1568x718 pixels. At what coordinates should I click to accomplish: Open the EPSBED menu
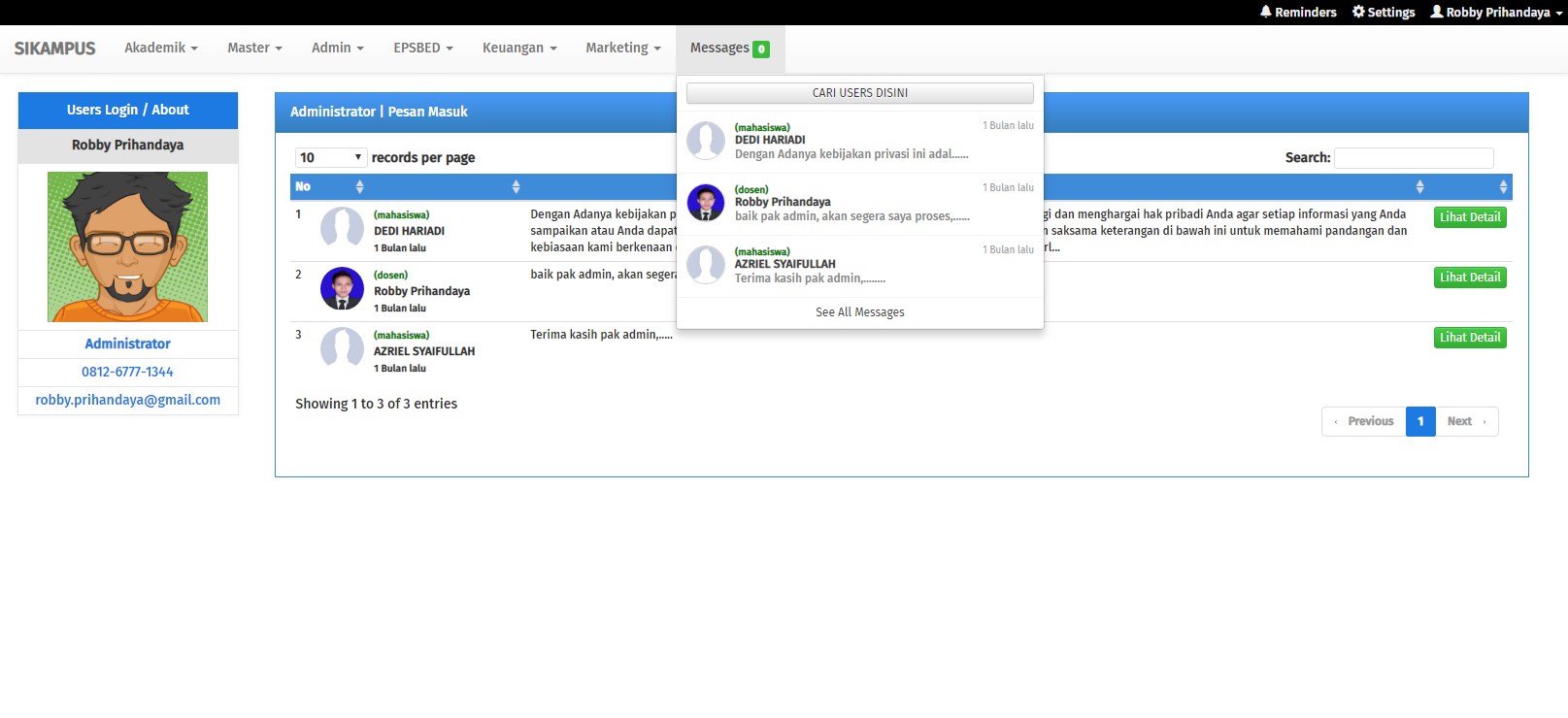pos(422,48)
